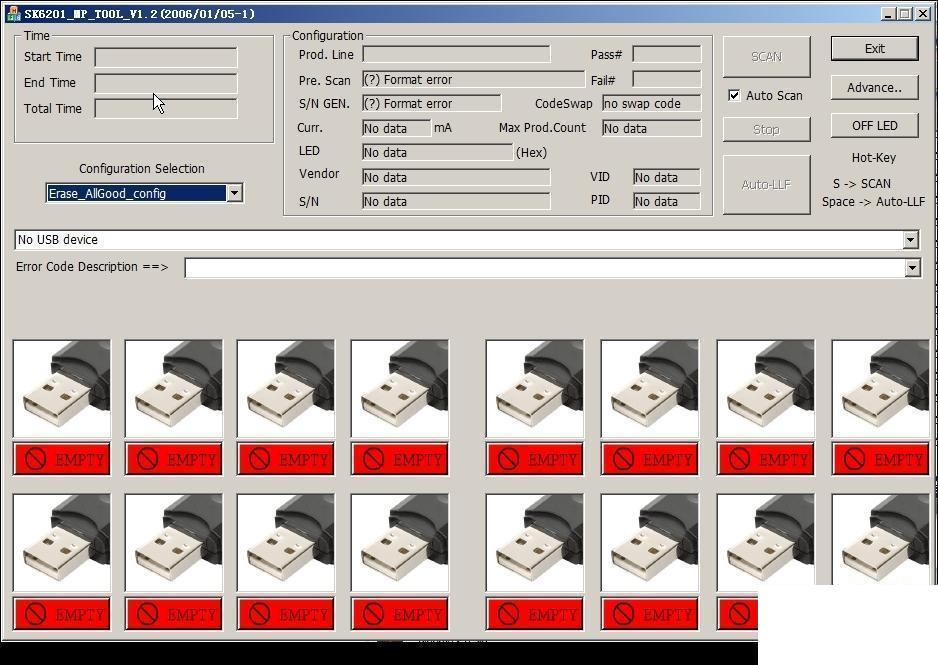Click the second red EMPTY status in bottom row
The width and height of the screenshot is (938, 665).
tap(173, 614)
